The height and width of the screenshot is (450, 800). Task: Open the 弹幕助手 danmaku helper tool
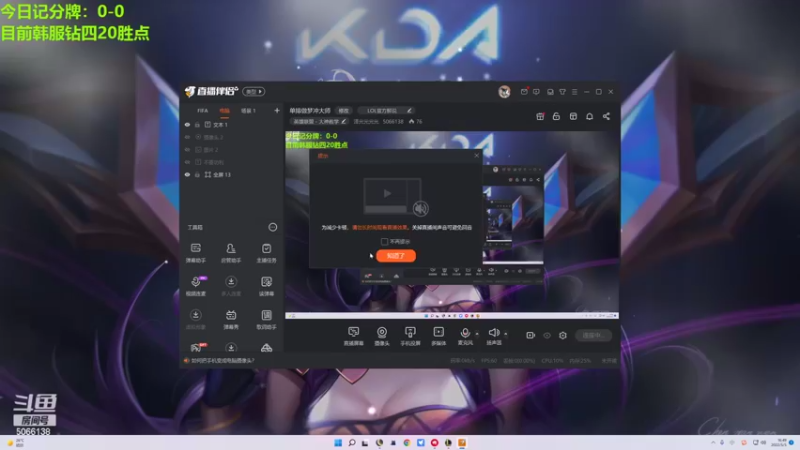195,253
